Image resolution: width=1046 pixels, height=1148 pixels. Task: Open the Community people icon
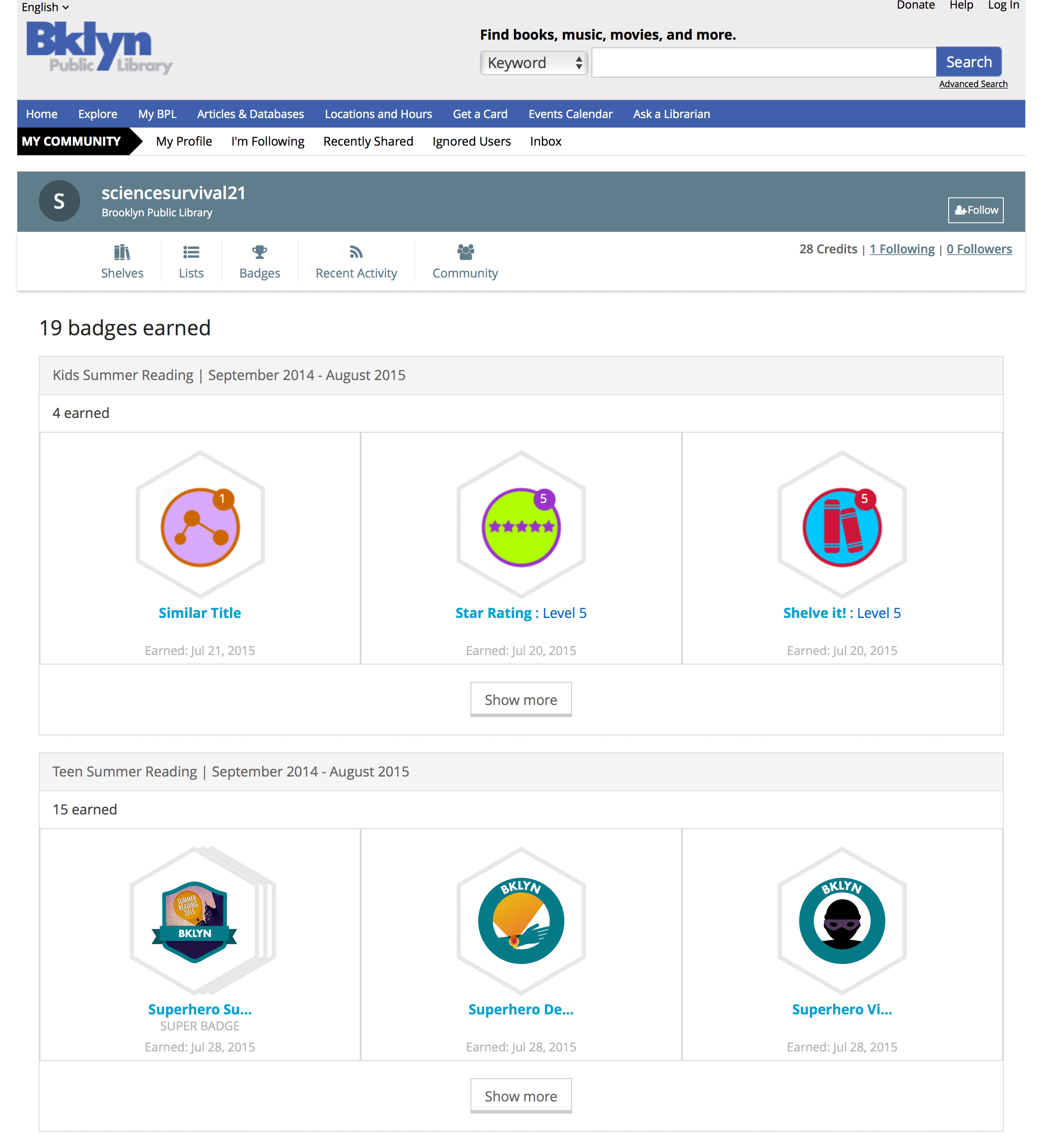pos(465,252)
